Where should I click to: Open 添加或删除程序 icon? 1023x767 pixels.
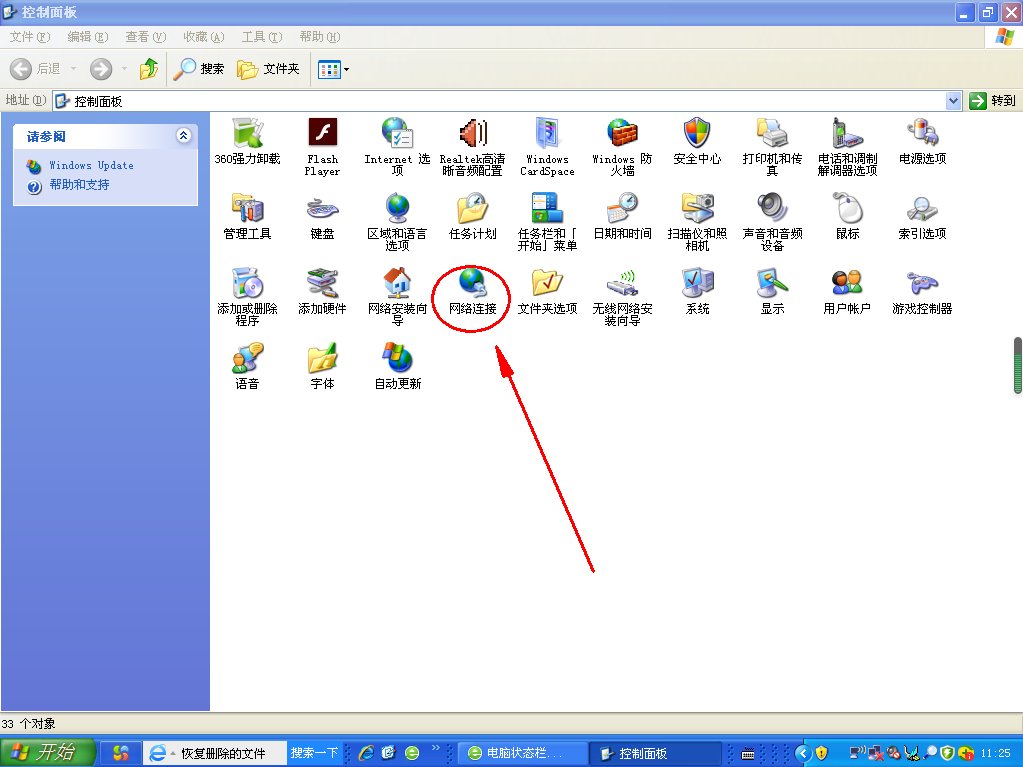247,285
